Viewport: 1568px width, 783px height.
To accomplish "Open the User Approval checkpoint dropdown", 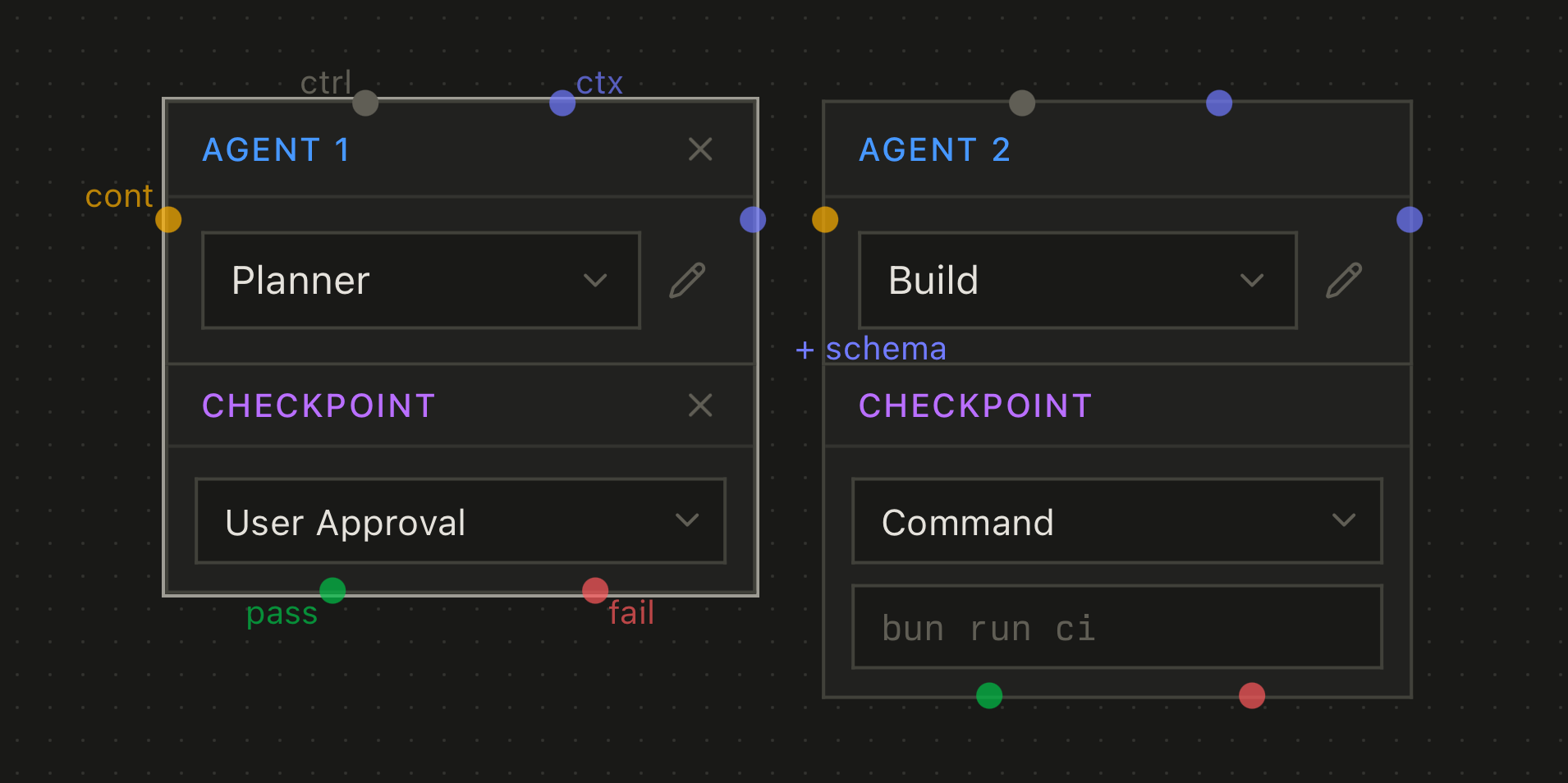I will point(460,520).
